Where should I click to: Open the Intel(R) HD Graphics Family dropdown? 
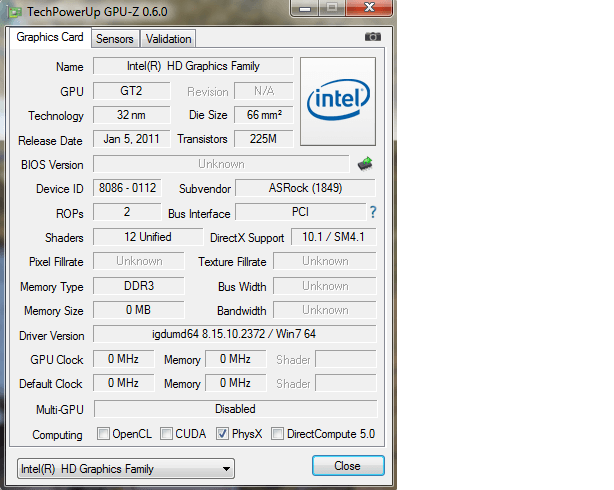(x=126, y=468)
